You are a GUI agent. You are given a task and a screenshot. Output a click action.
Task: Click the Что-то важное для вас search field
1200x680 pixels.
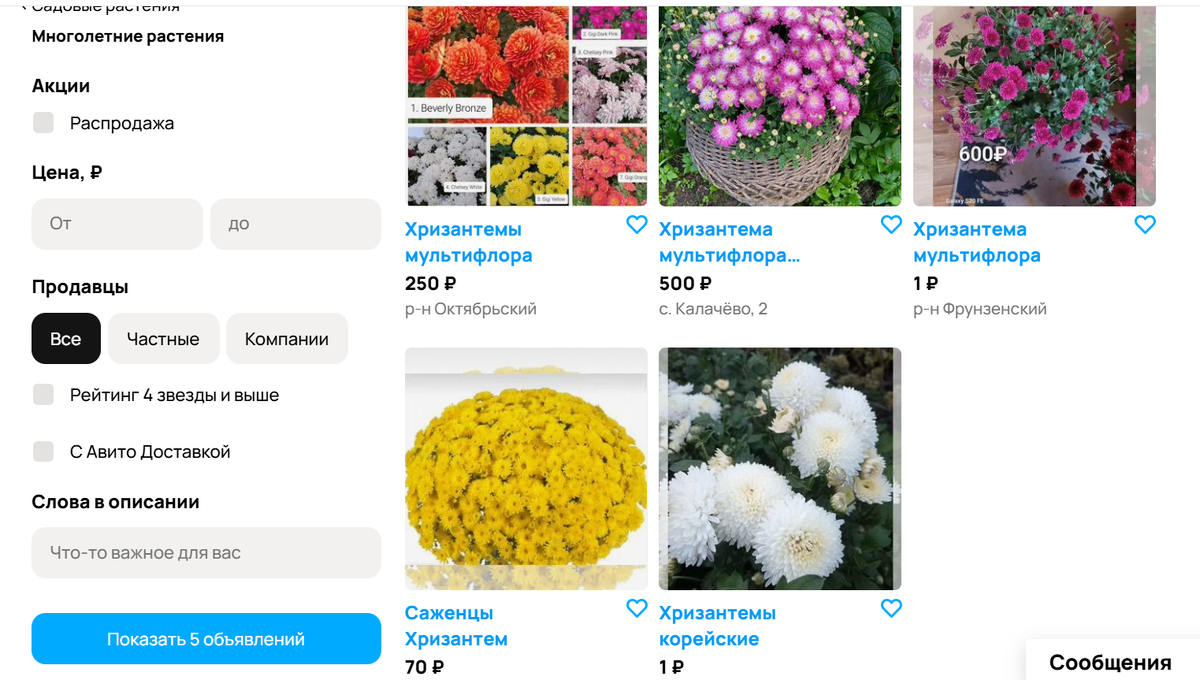(x=206, y=552)
